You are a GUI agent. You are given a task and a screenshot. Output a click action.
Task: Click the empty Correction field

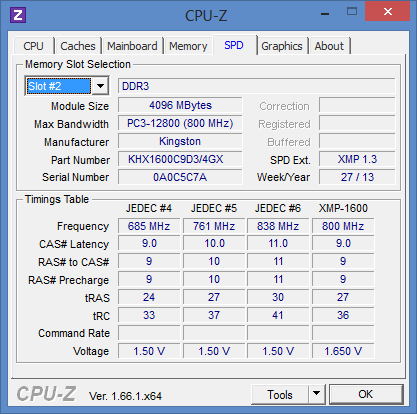(357, 105)
